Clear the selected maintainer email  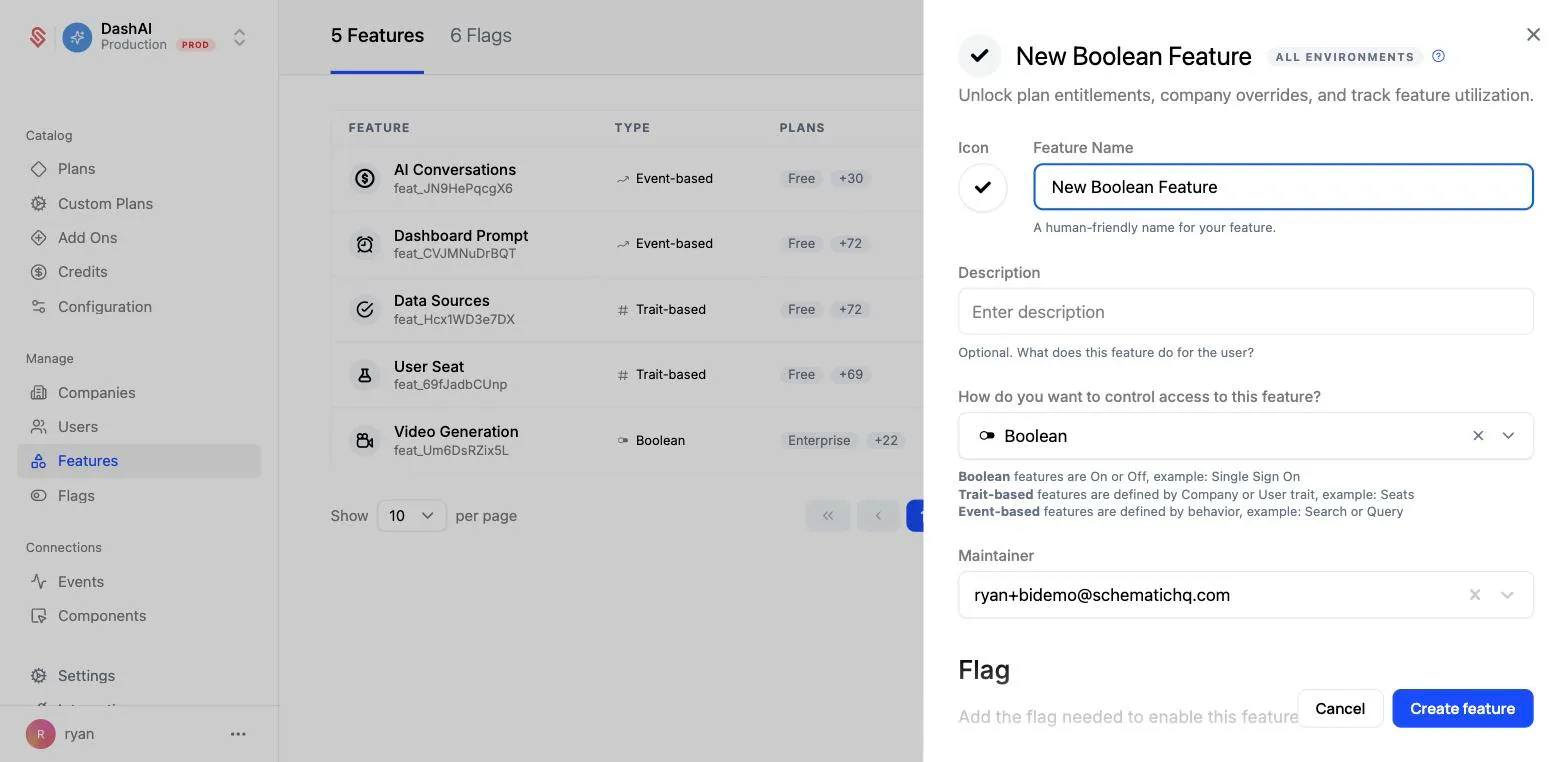[1475, 595]
